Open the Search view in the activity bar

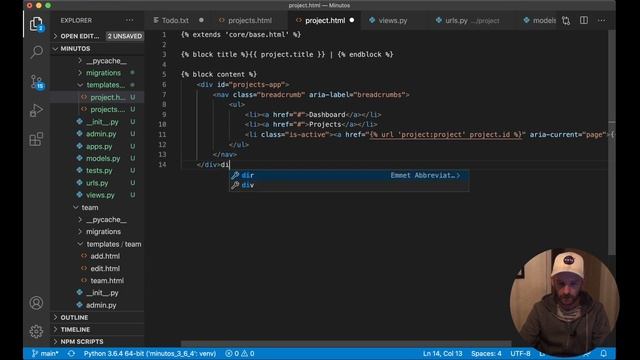pos(36,52)
